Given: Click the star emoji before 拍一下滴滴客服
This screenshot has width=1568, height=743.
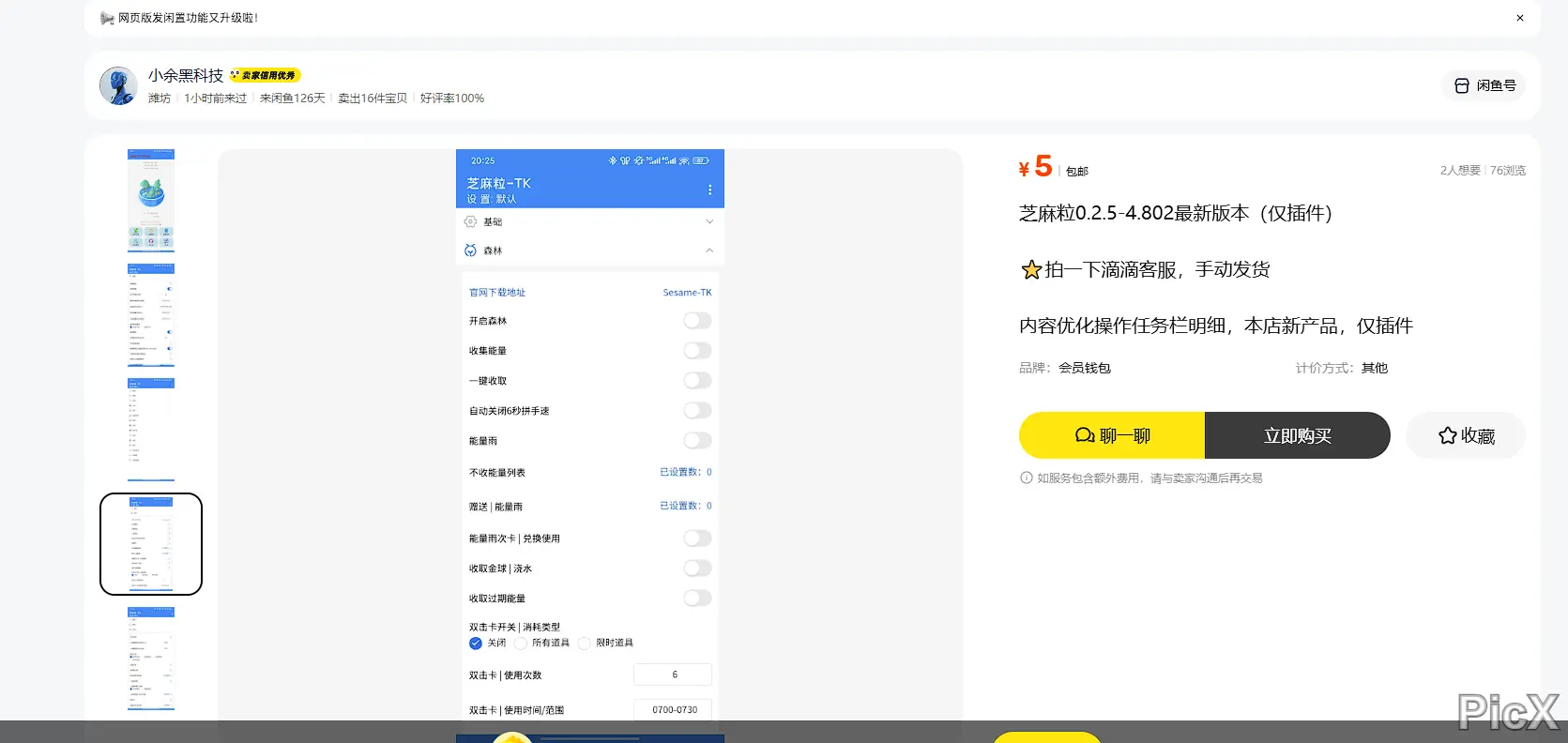Looking at the screenshot, I should tap(1031, 270).
